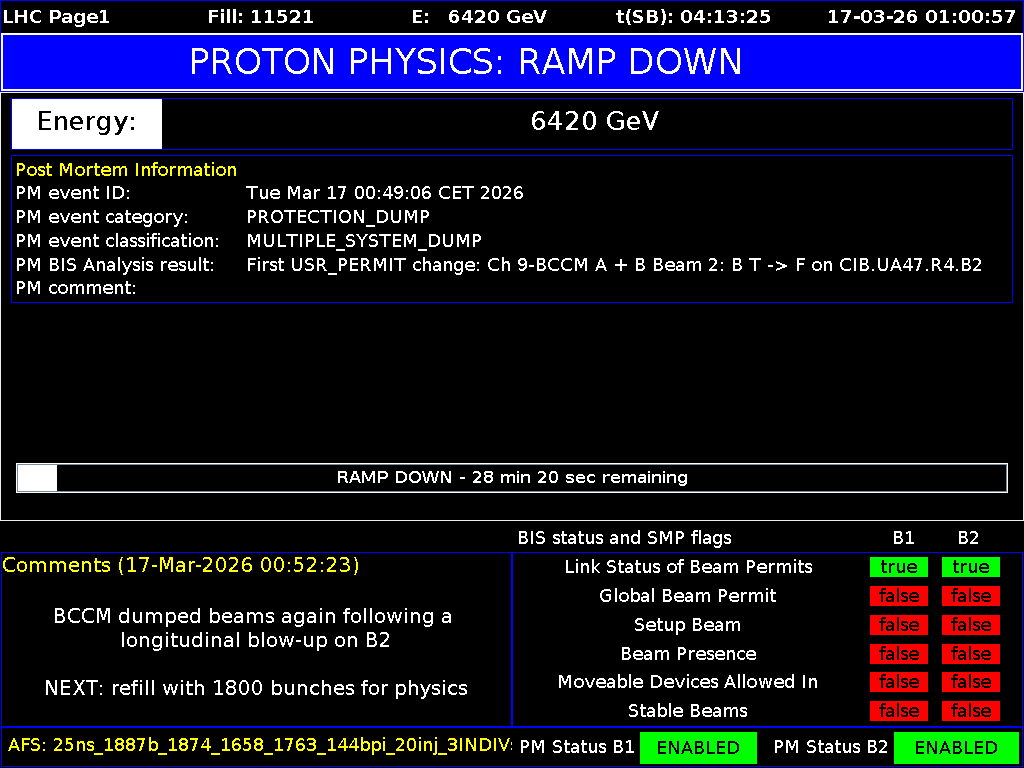
Task: Select the B1 true indicator for Link Status
Action: coord(898,567)
